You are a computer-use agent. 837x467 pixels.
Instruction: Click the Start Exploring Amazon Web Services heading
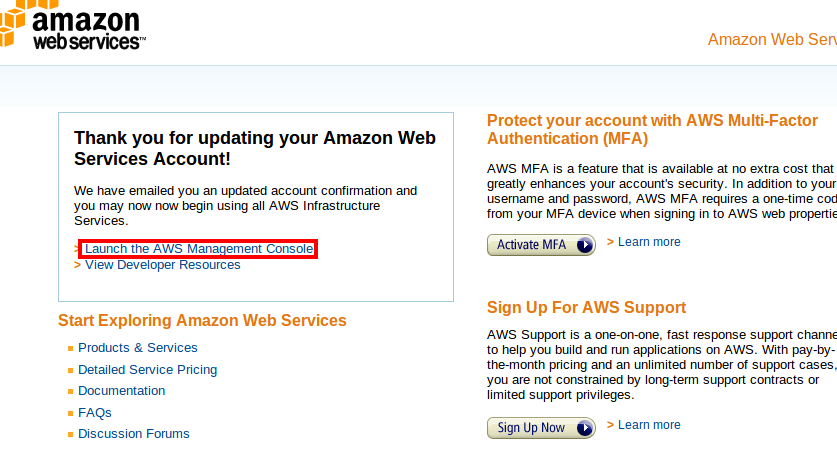click(202, 320)
